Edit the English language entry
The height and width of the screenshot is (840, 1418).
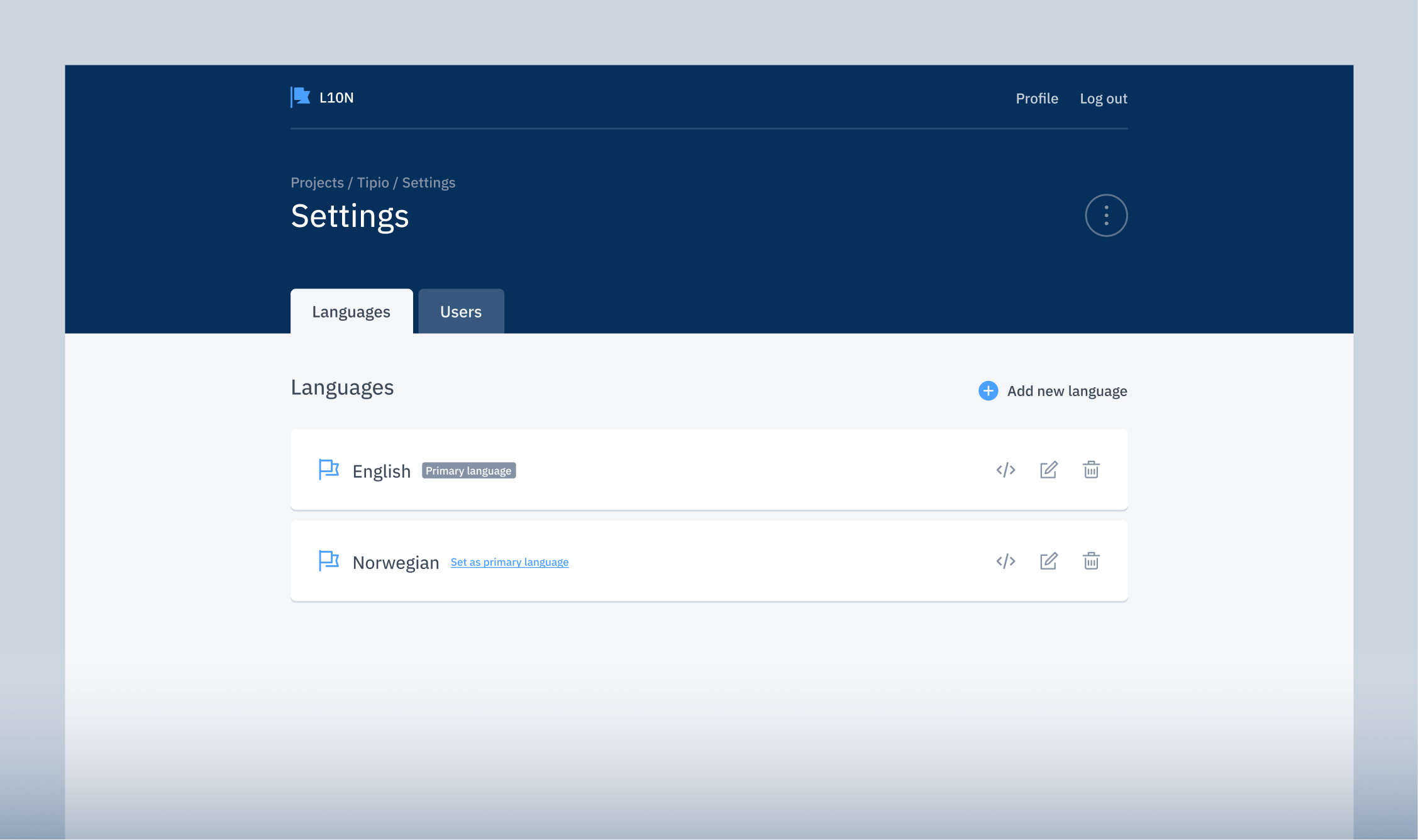1048,470
